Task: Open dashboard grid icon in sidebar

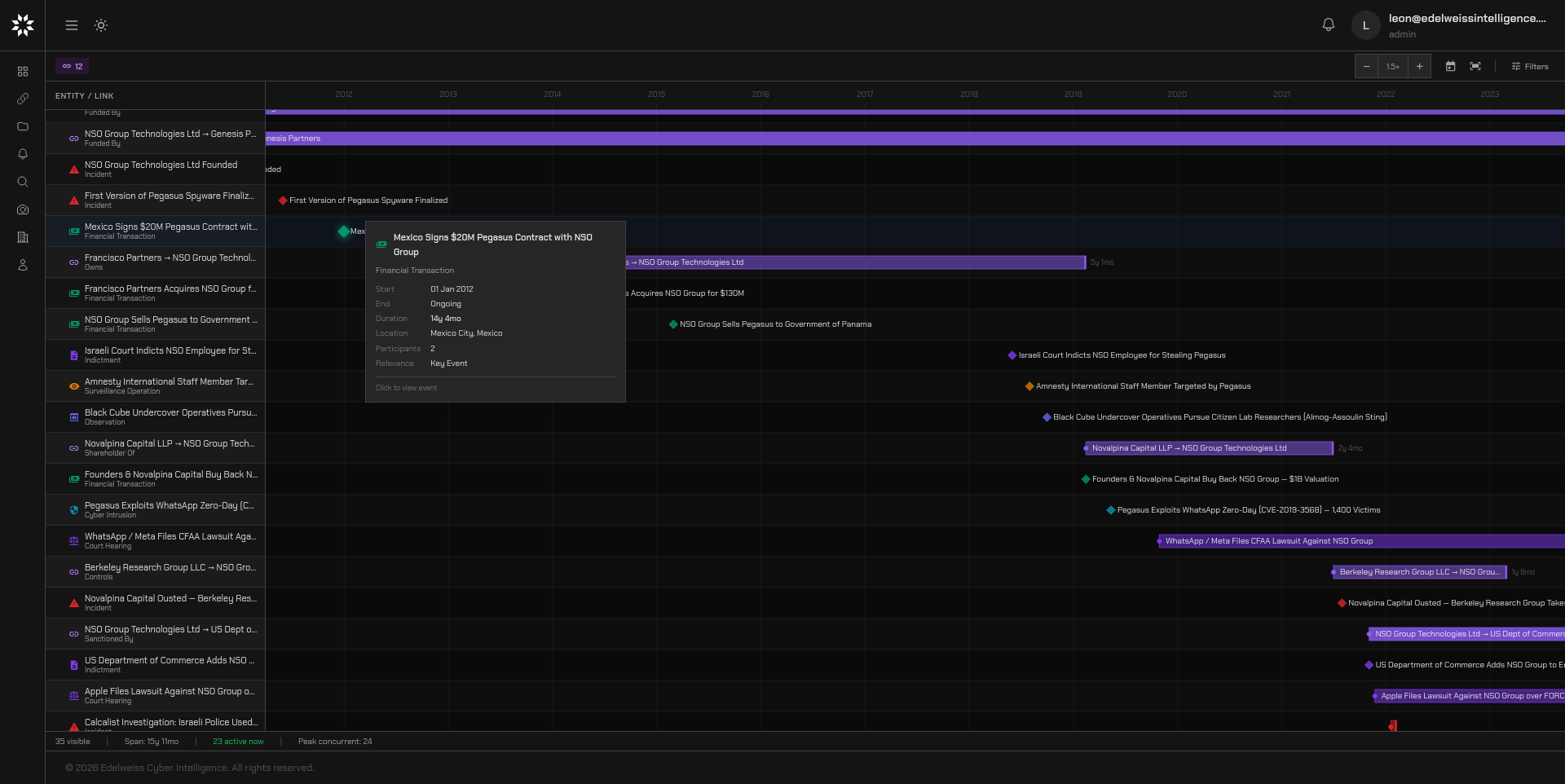Action: (23, 72)
